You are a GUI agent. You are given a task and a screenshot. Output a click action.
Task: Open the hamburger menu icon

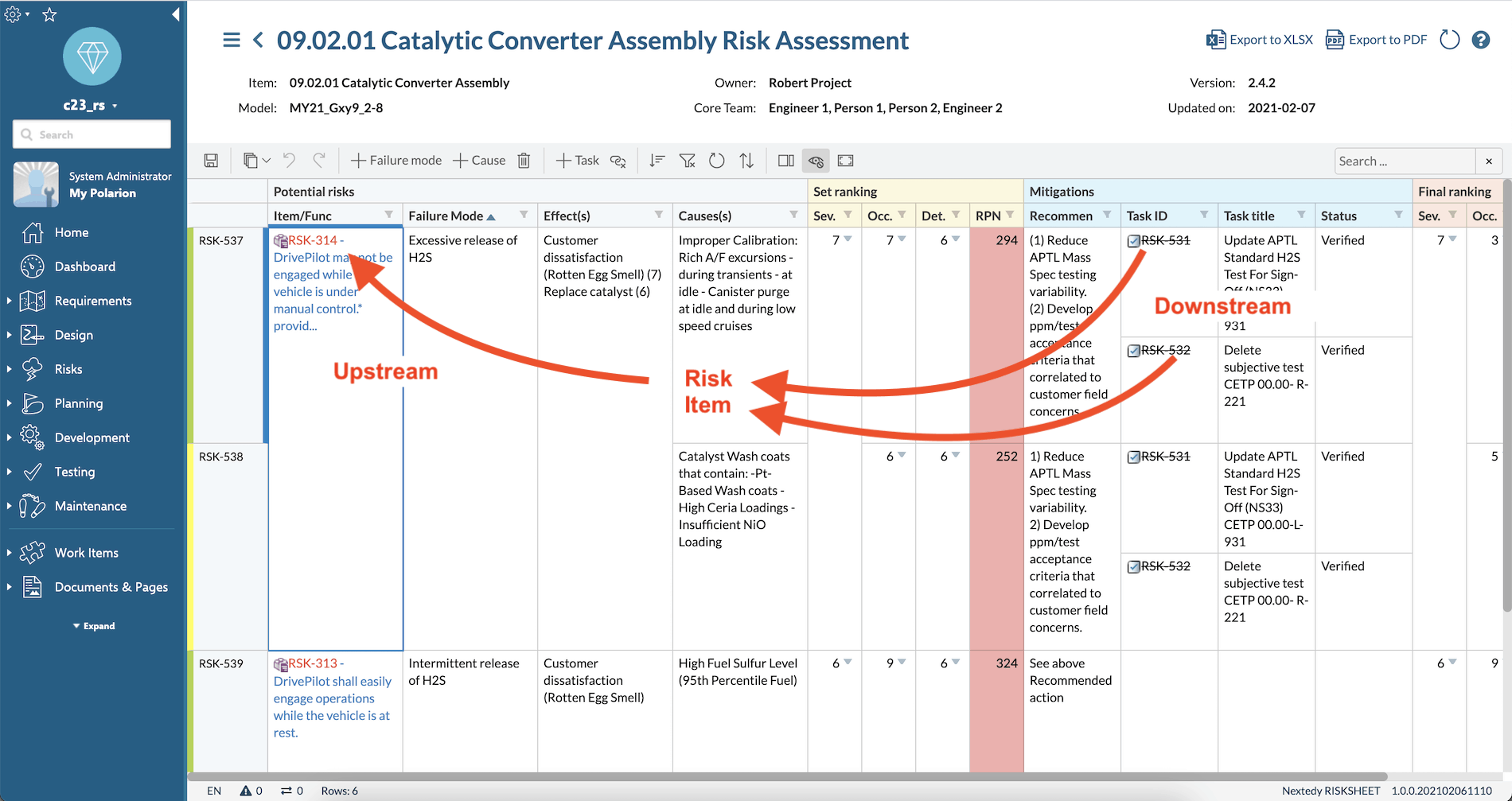(232, 40)
